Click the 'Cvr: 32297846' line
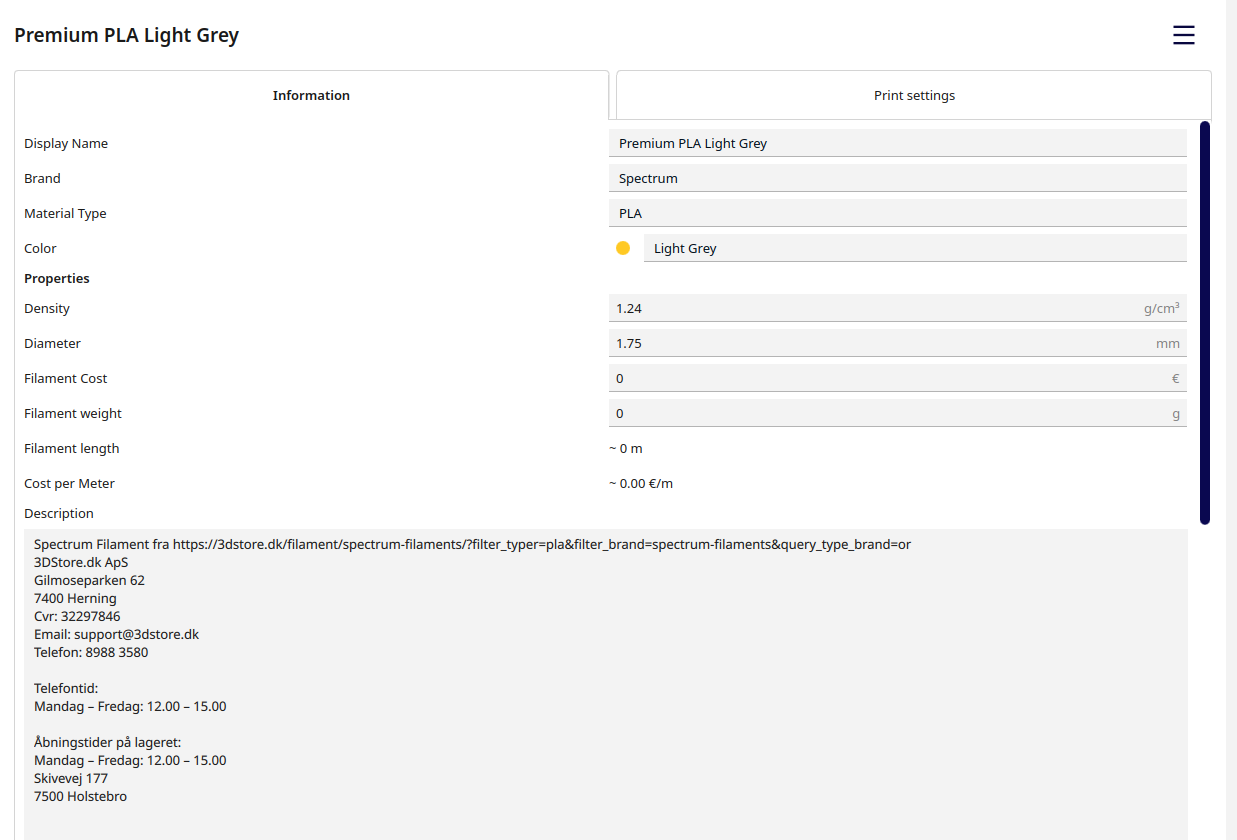The width and height of the screenshot is (1237, 840). point(77,616)
